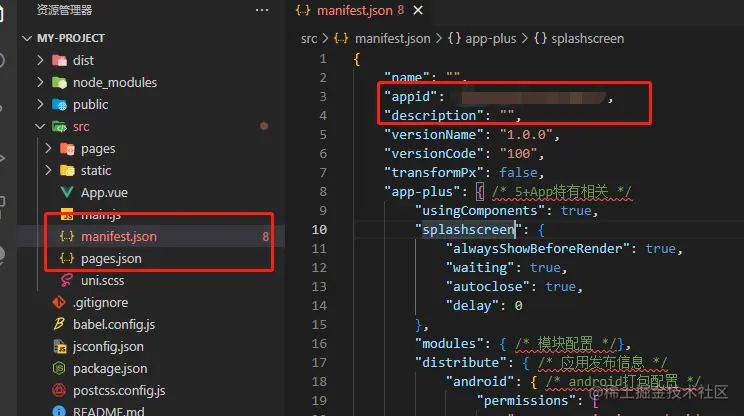Collapse the MY-PROJECT root folder
This screenshot has height=416, width=744.
[x=27, y=38]
